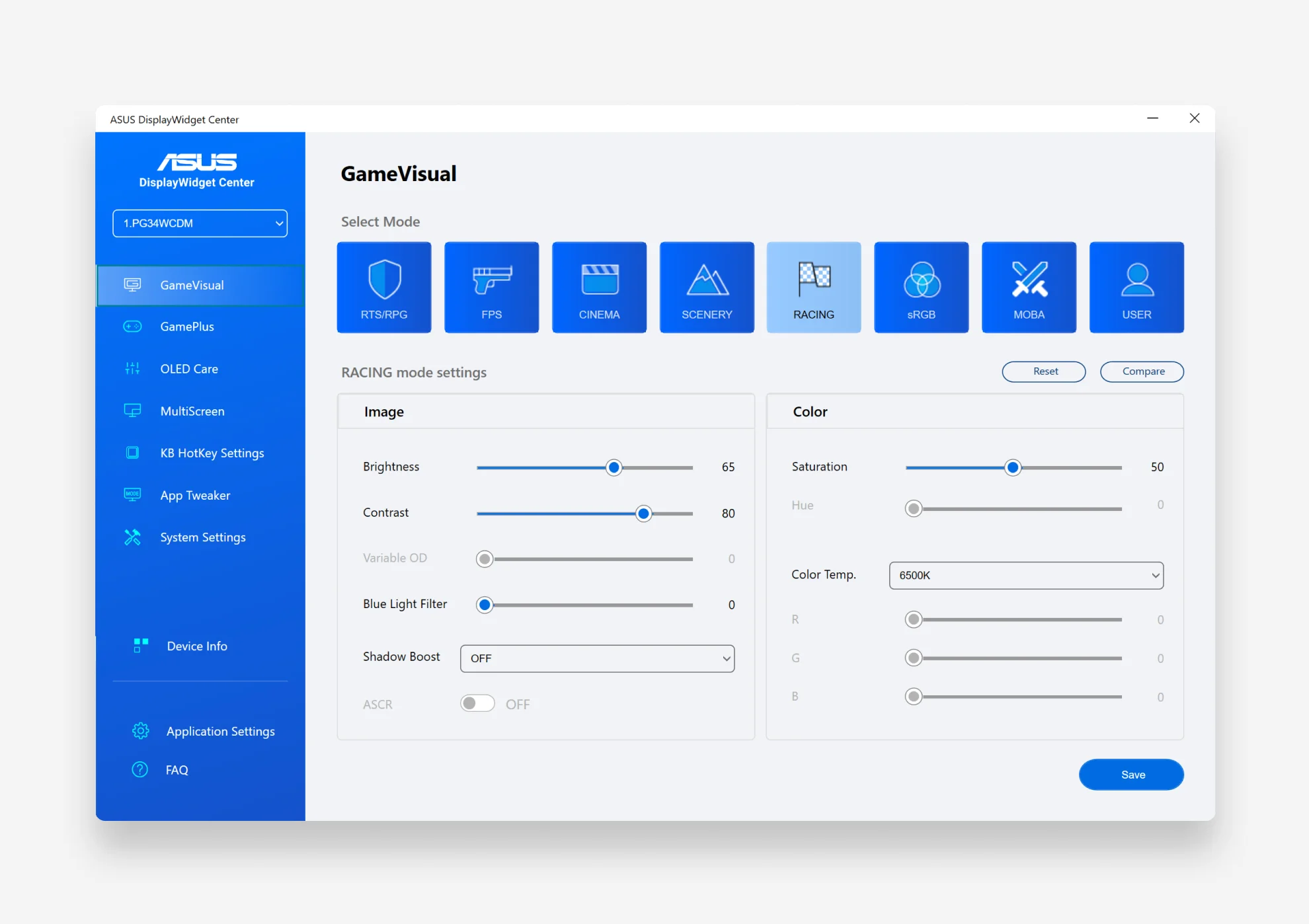Click the Brightness slider handle
The height and width of the screenshot is (924, 1309).
[614, 468]
